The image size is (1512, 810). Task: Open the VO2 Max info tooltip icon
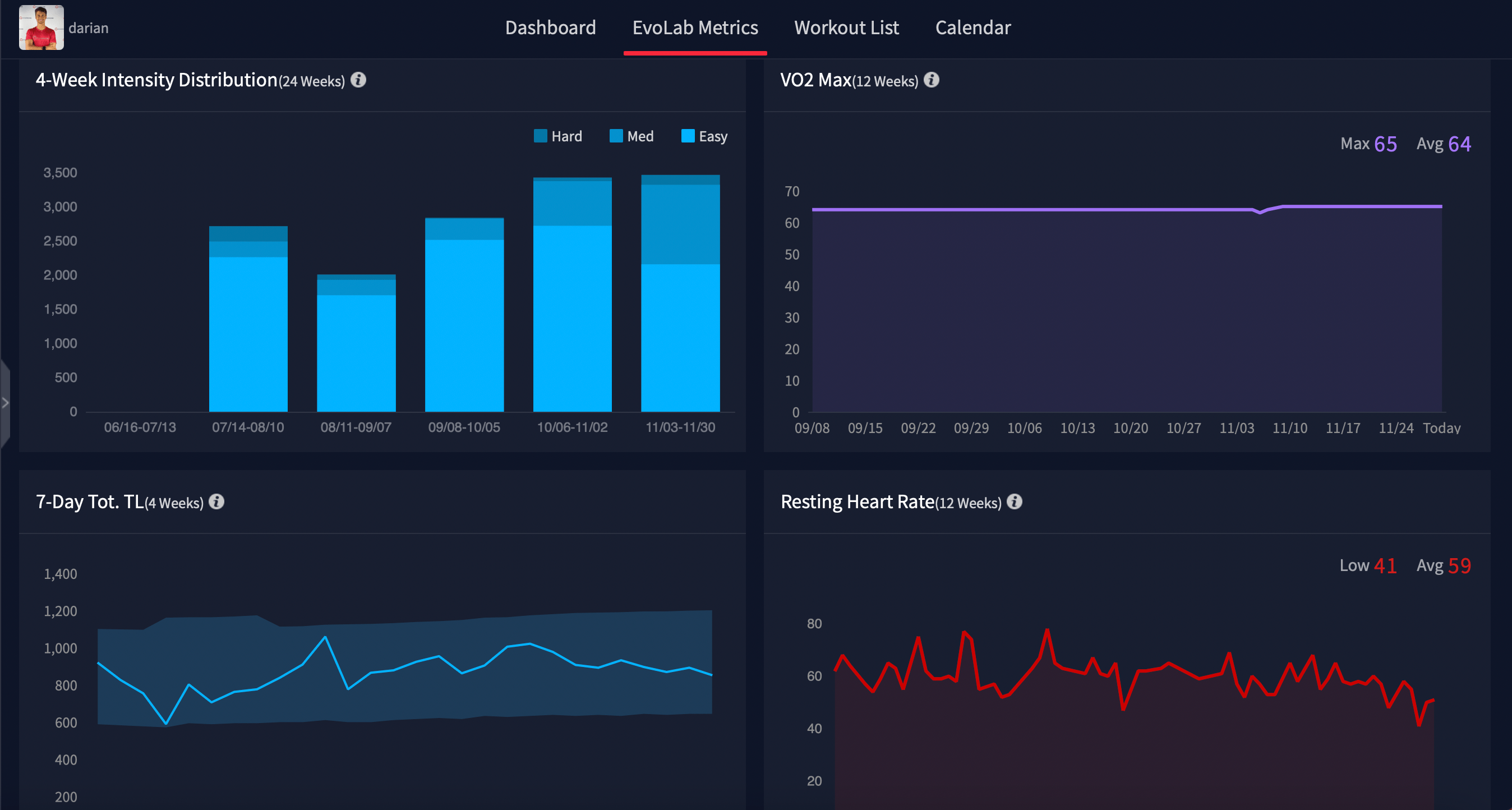tap(933, 80)
